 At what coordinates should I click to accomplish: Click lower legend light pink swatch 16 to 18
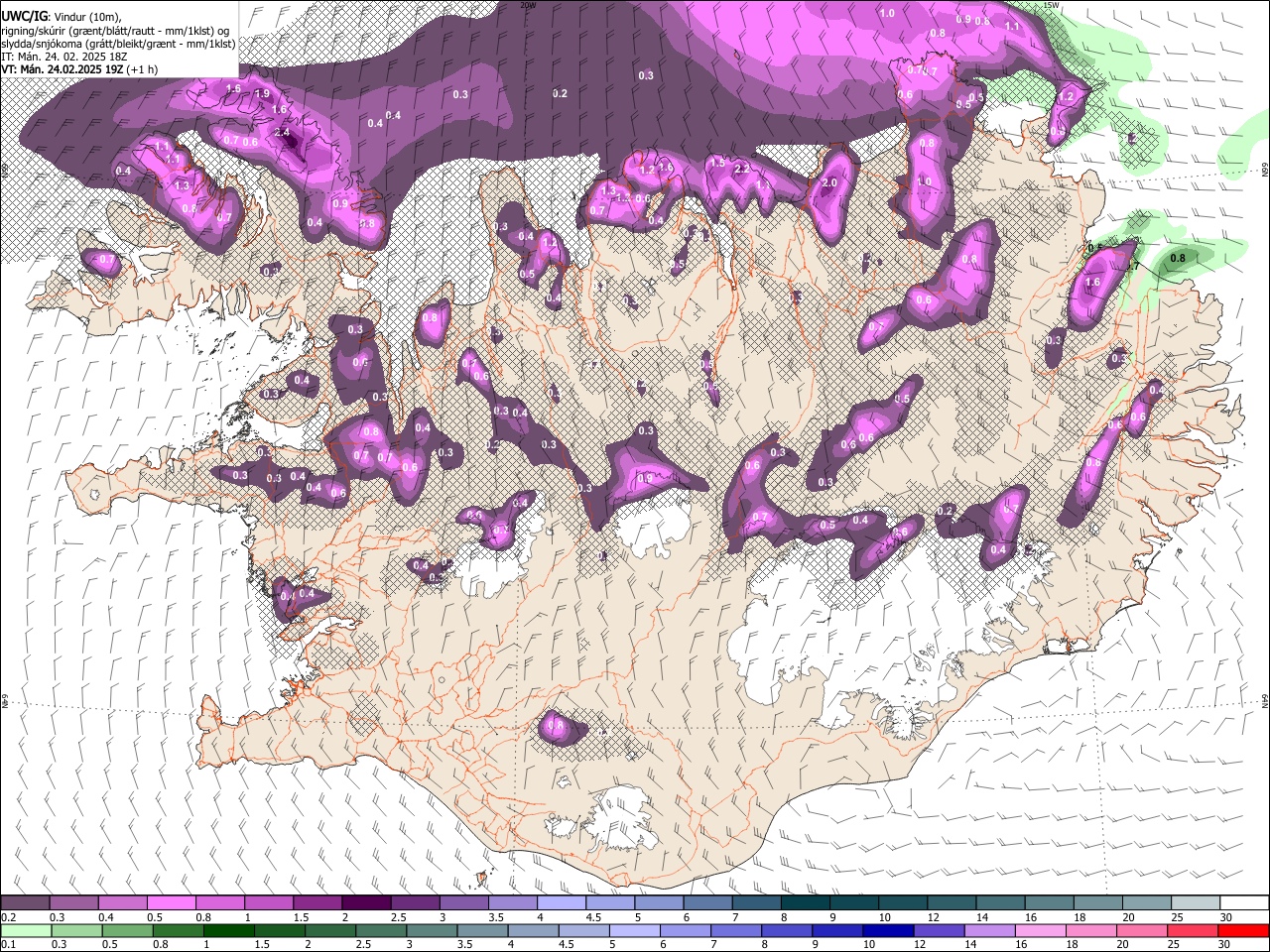coord(1040,930)
